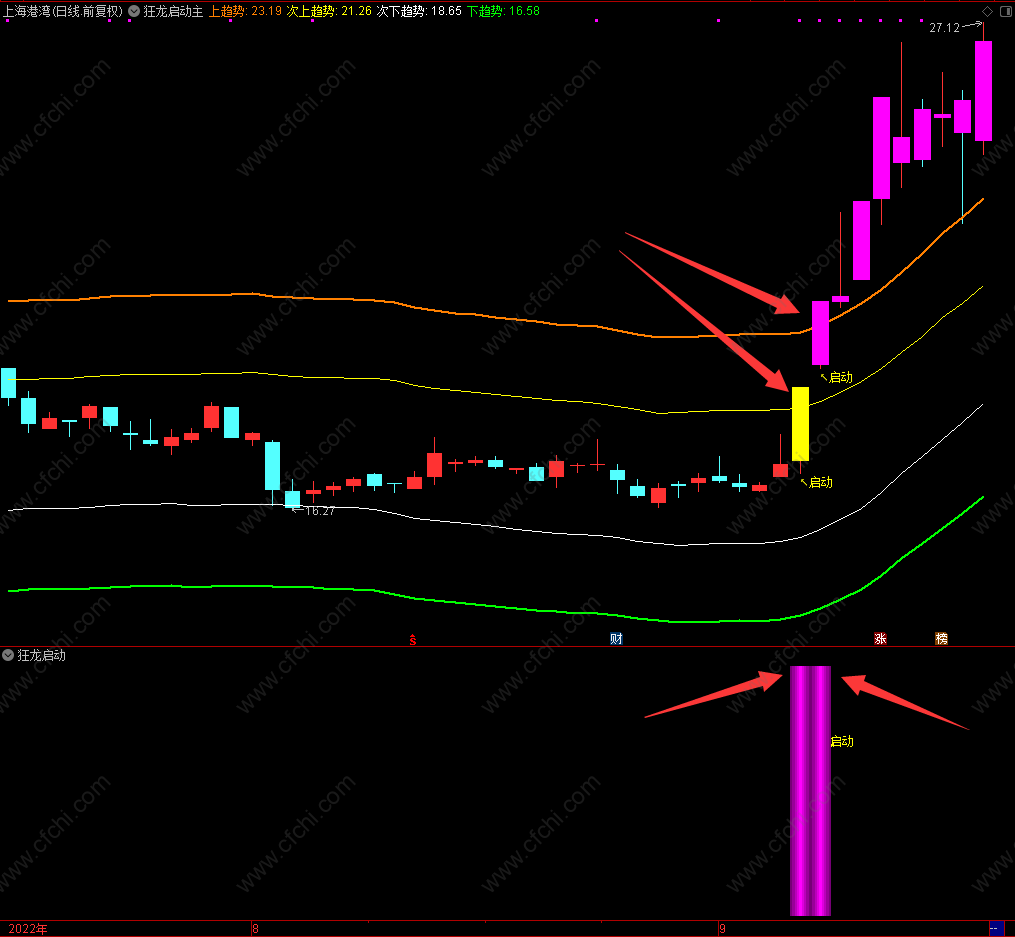
Task: Click the red S marker on the chart
Action: [413, 640]
